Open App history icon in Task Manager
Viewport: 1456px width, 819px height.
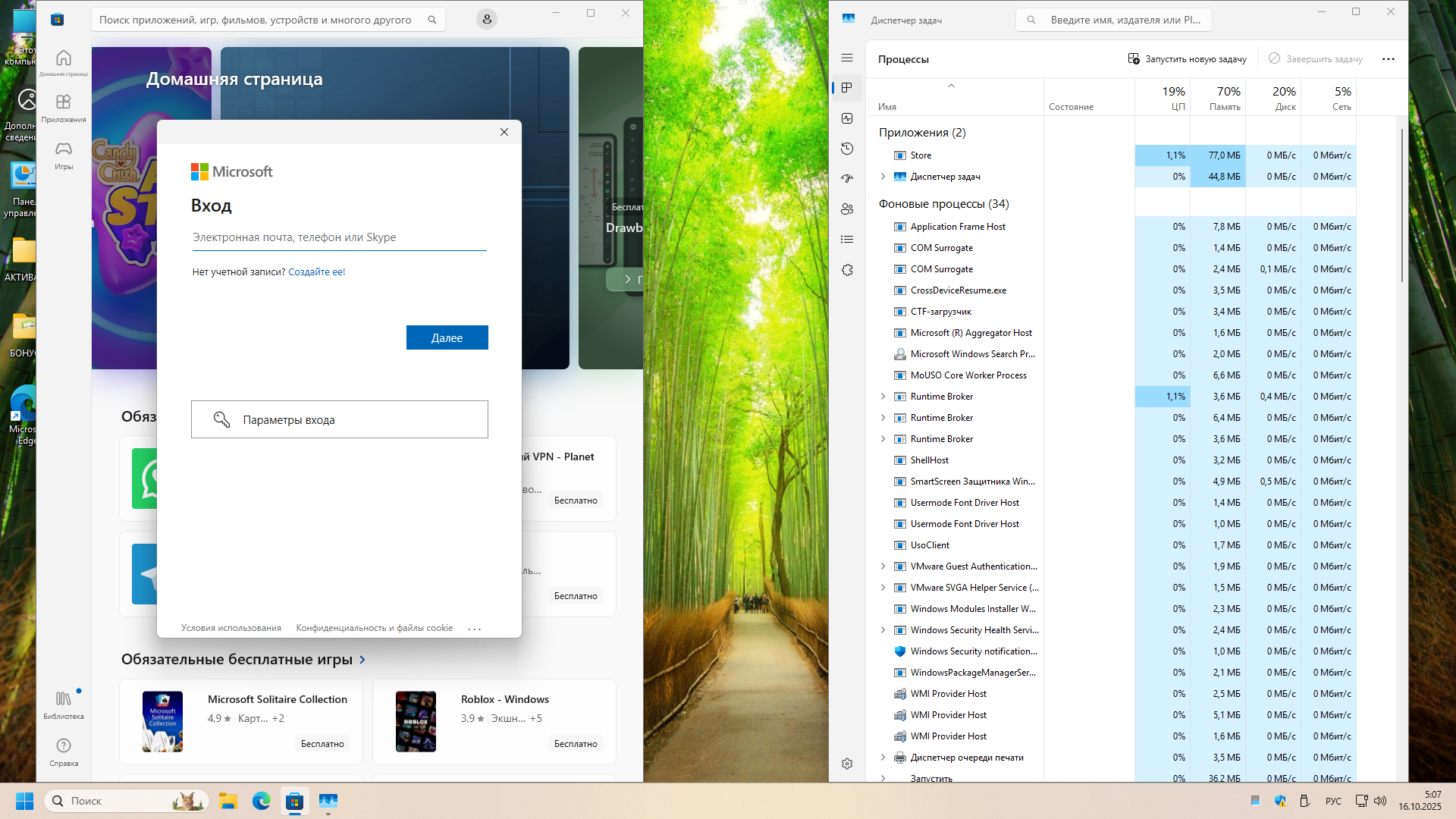pyautogui.click(x=847, y=149)
